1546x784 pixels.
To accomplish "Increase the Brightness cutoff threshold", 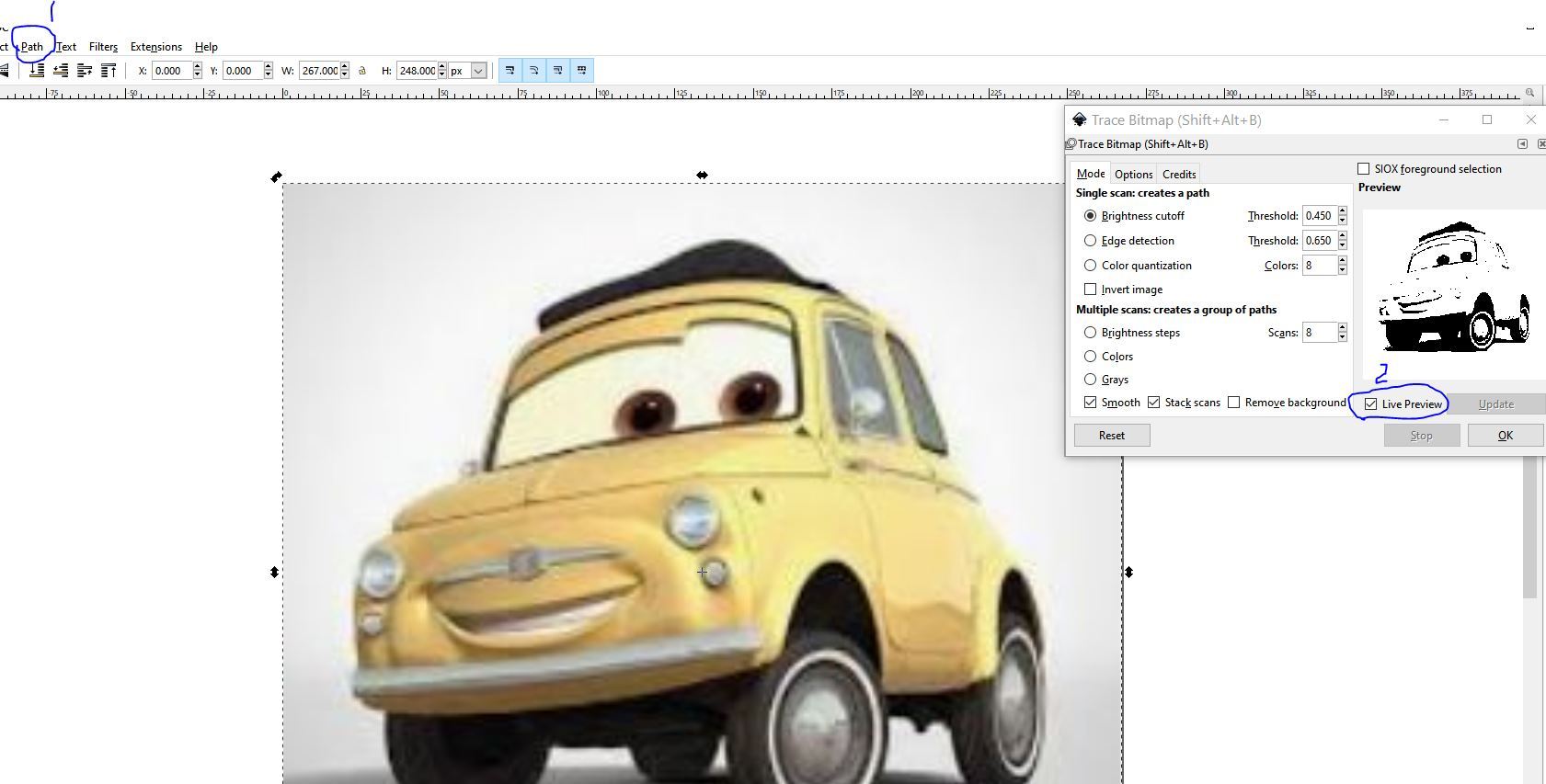I will (1343, 211).
